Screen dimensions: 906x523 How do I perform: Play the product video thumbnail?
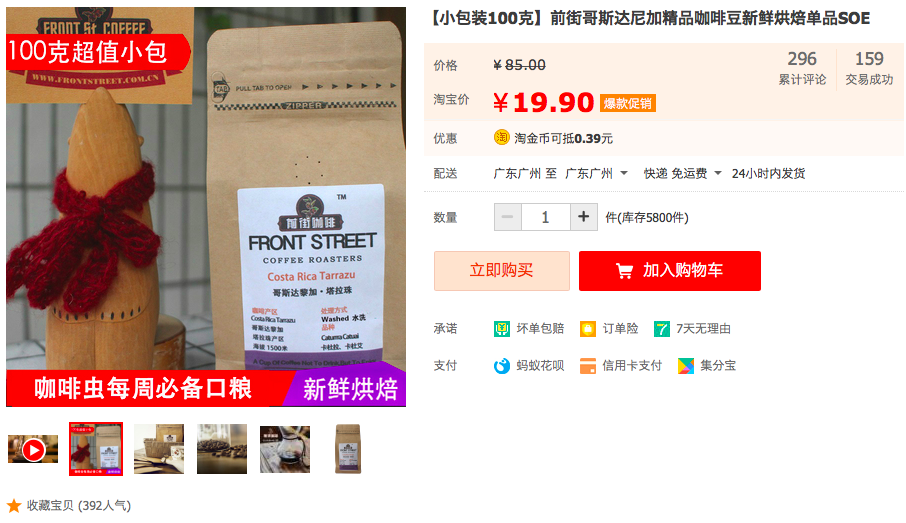coord(33,449)
